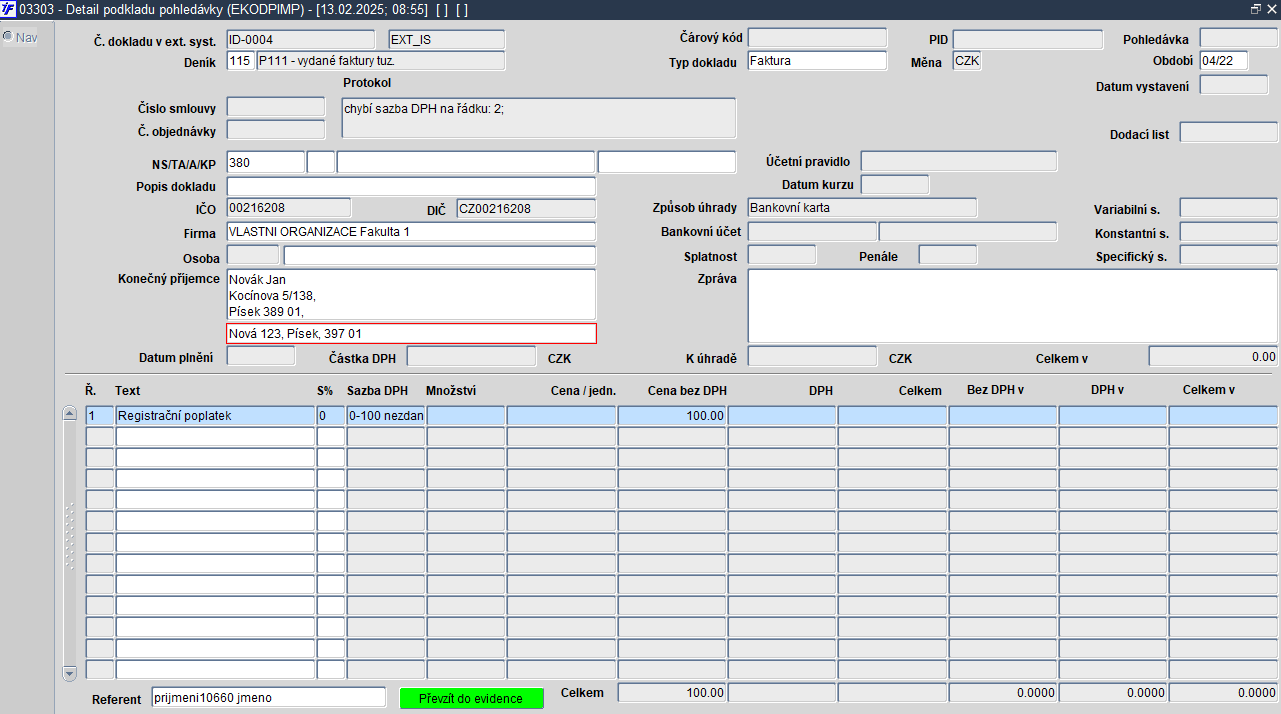Click the row number cell '1' in the grid

[x=99, y=415]
